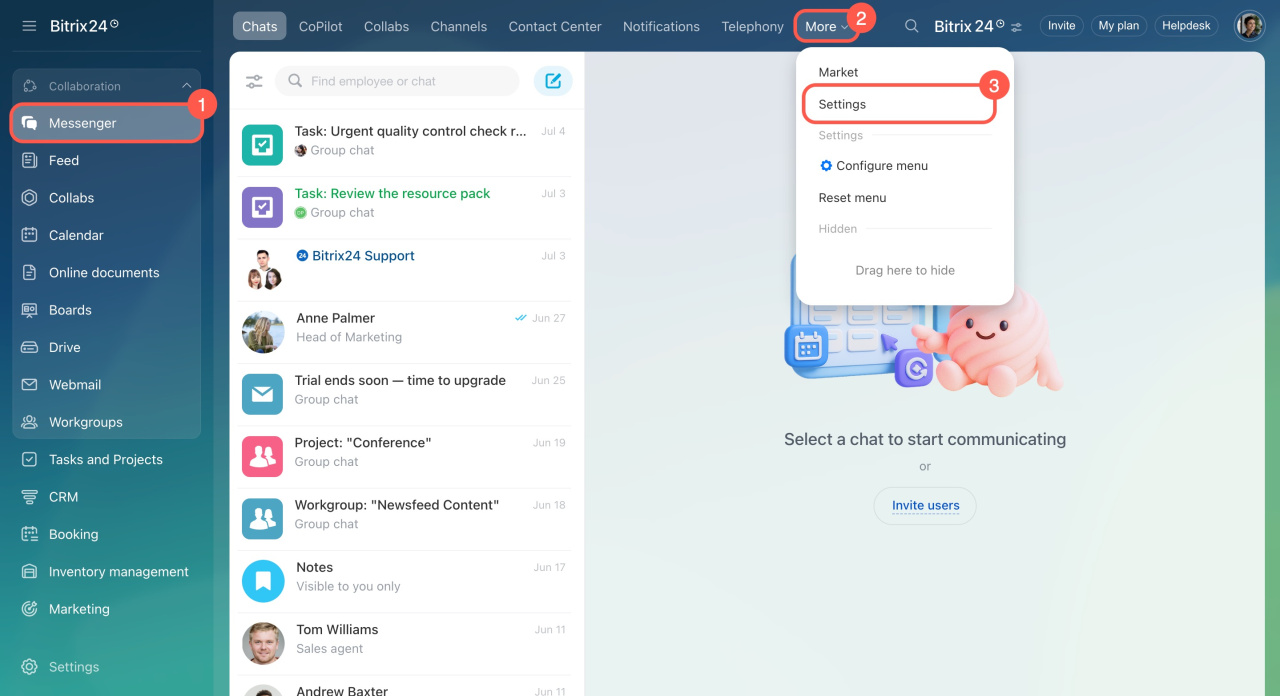Image resolution: width=1280 pixels, height=696 pixels.
Task: Click the Invite button in the top bar
Action: (x=1062, y=26)
